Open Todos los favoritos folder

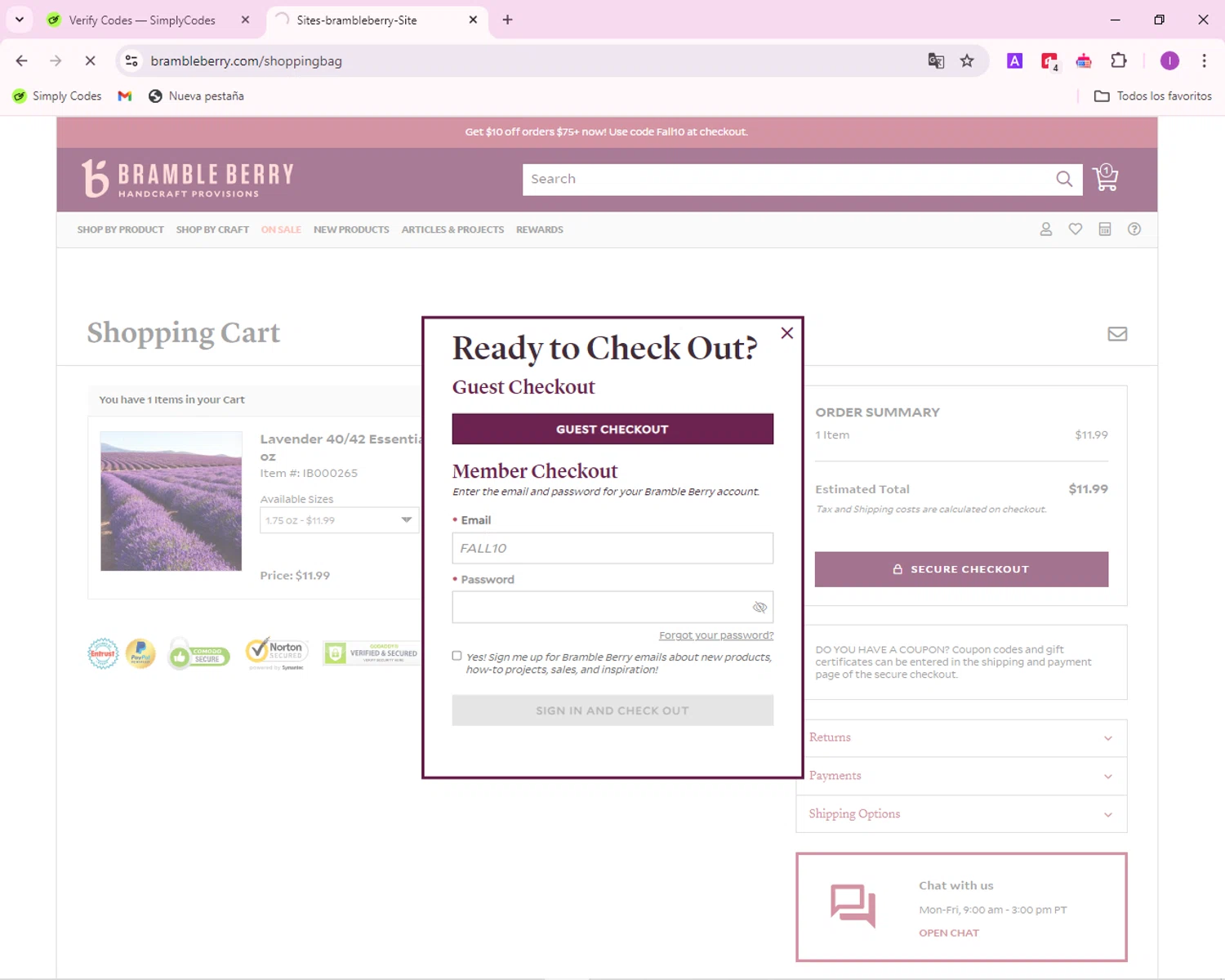(x=1153, y=96)
